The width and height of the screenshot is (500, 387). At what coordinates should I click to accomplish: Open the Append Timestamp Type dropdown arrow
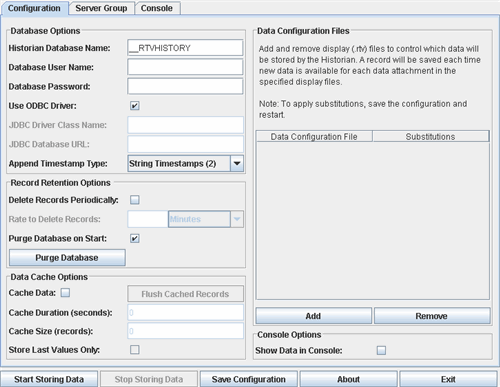coord(237,164)
